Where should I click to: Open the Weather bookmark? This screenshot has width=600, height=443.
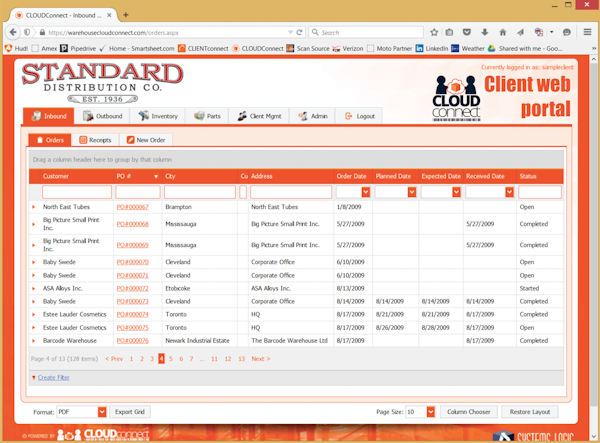point(468,49)
